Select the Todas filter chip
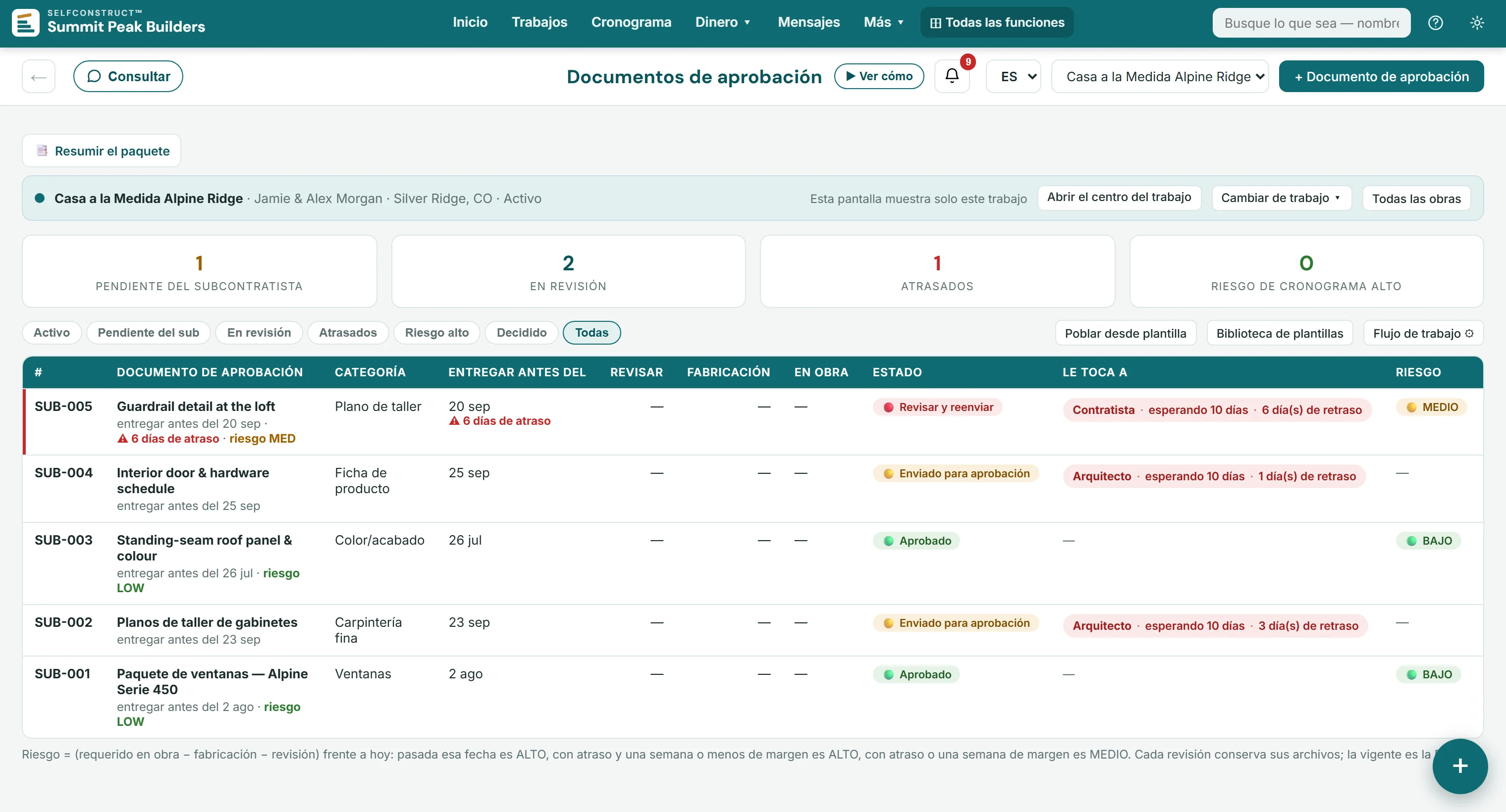Image resolution: width=1506 pixels, height=812 pixels. pos(592,332)
